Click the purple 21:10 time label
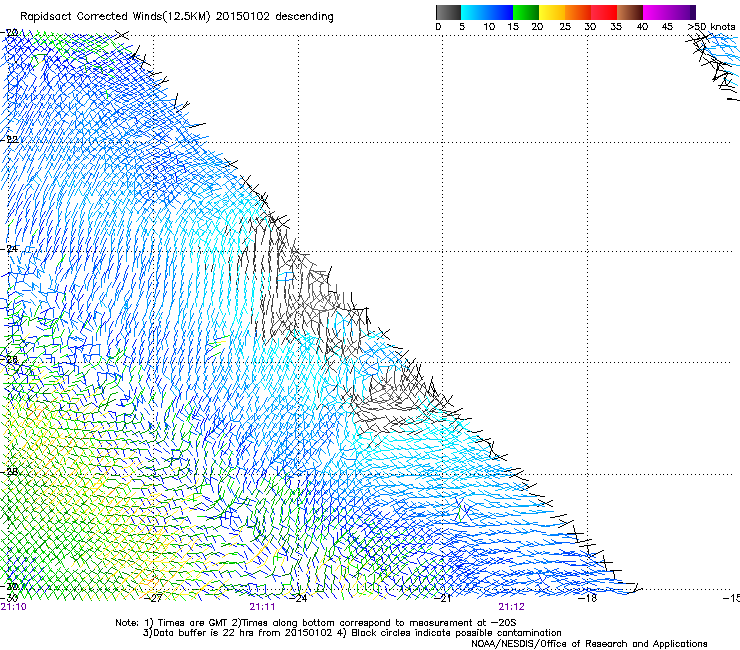740x650 pixels. 14,607
